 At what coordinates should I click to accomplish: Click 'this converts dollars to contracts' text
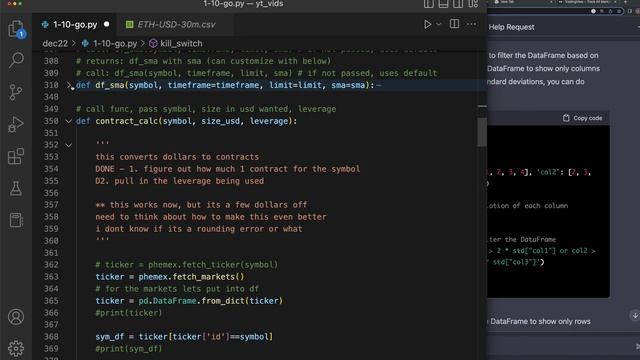pyautogui.click(x=177, y=157)
